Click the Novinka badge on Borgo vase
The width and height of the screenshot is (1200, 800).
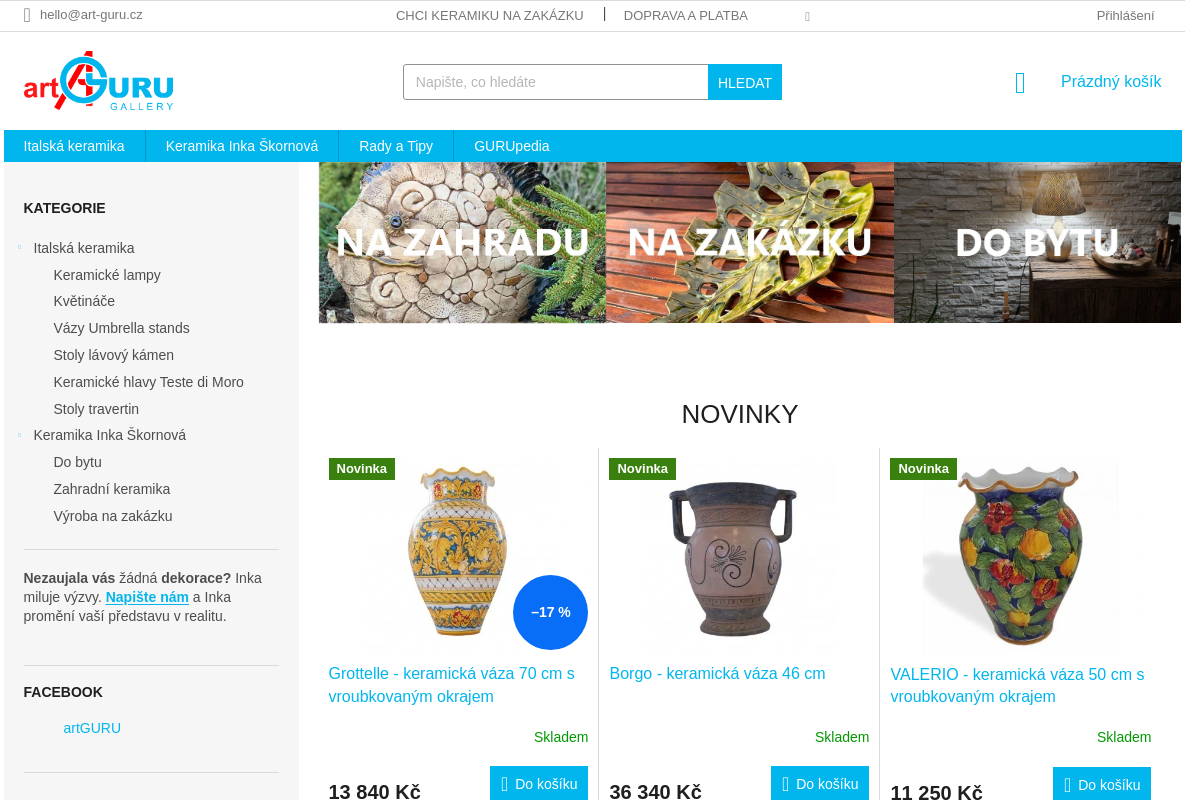click(x=642, y=468)
